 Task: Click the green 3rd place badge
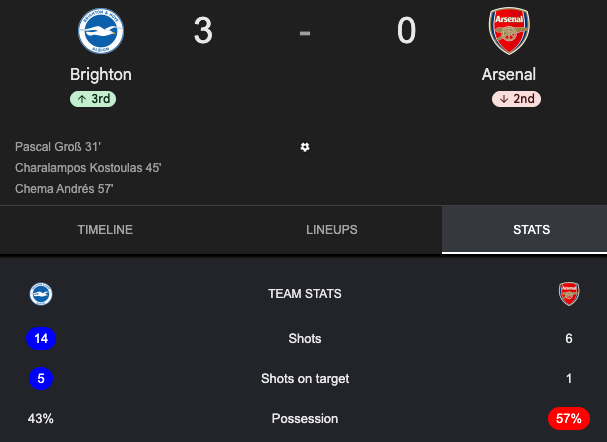pyautogui.click(x=93, y=99)
